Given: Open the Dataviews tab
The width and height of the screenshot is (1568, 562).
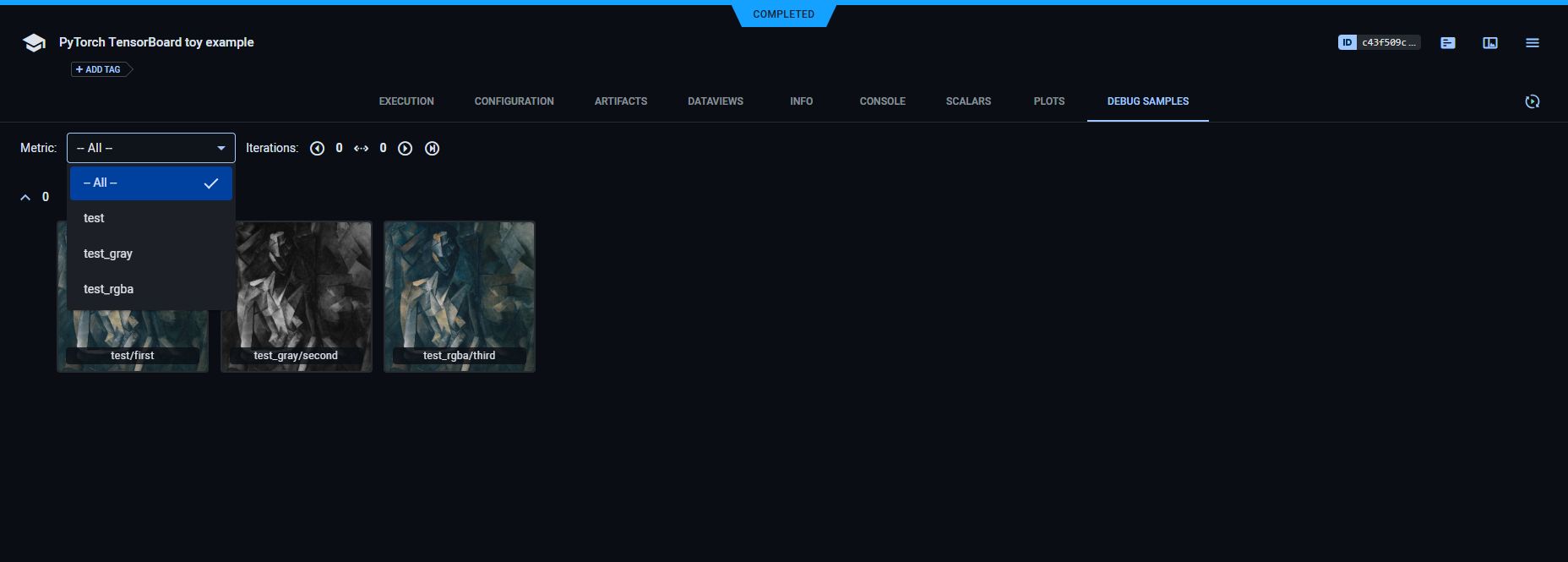Looking at the screenshot, I should (x=716, y=101).
